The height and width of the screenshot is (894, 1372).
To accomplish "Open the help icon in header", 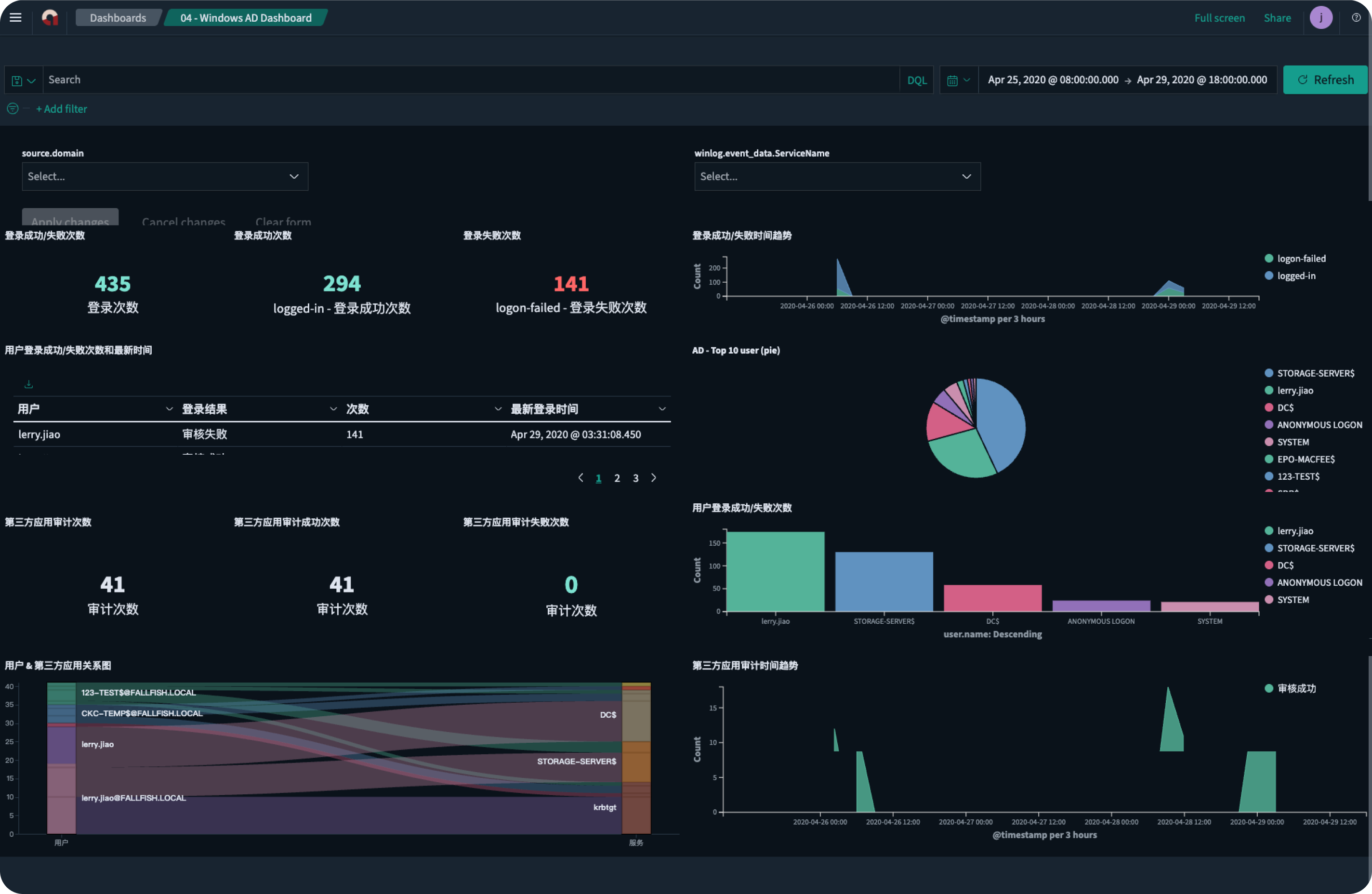I will point(1356,17).
